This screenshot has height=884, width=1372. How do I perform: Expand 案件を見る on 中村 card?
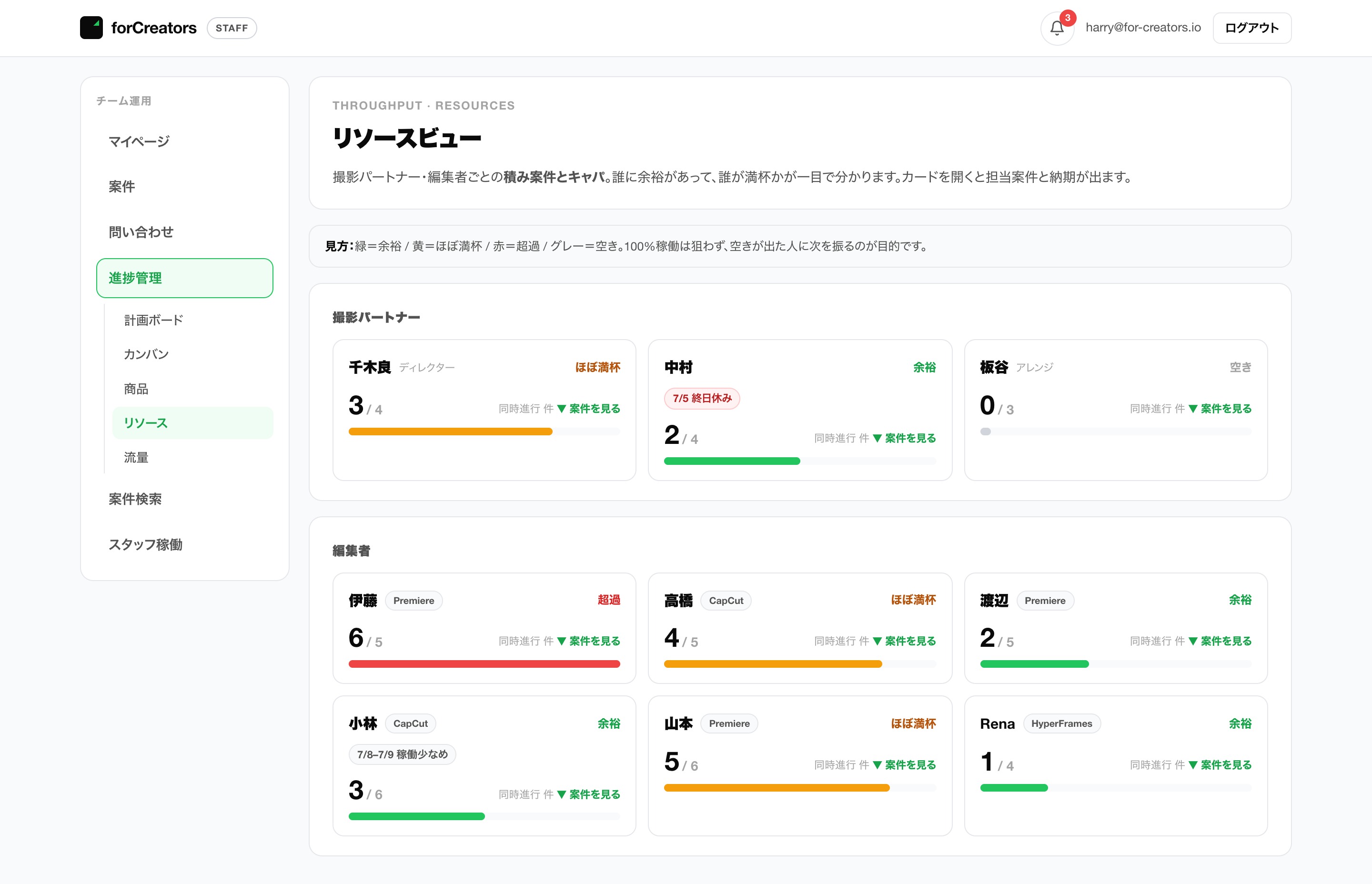tap(904, 438)
